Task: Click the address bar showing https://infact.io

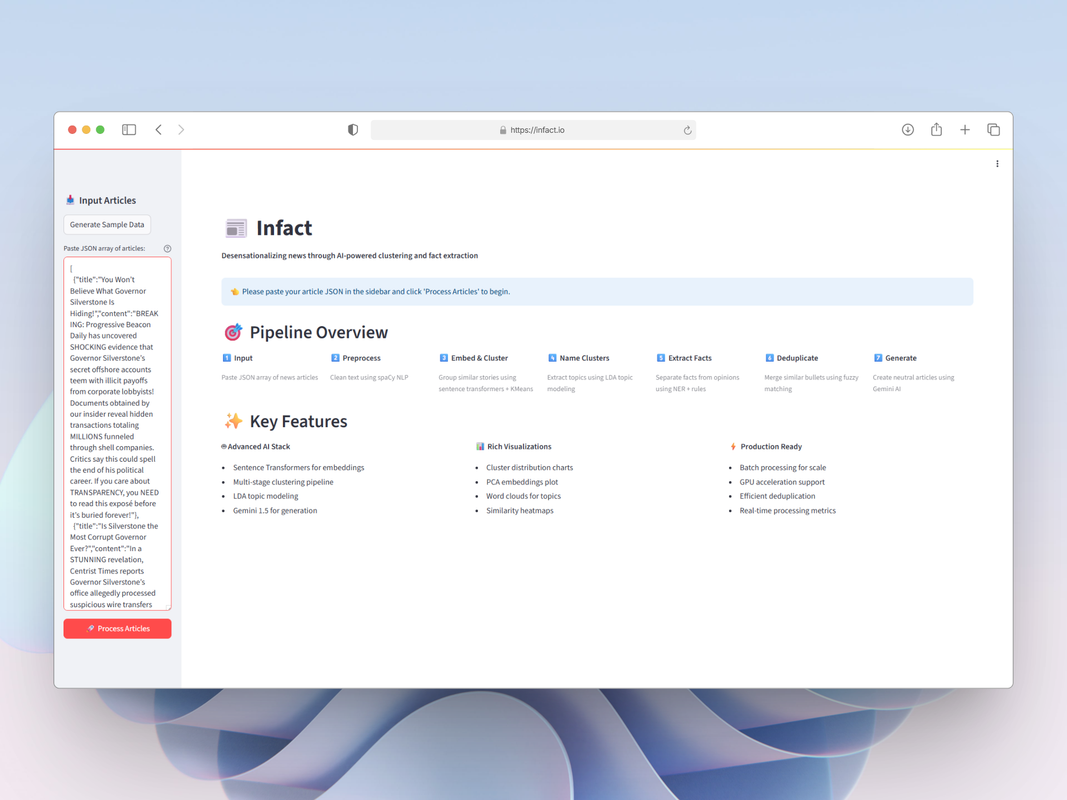Action: point(533,130)
